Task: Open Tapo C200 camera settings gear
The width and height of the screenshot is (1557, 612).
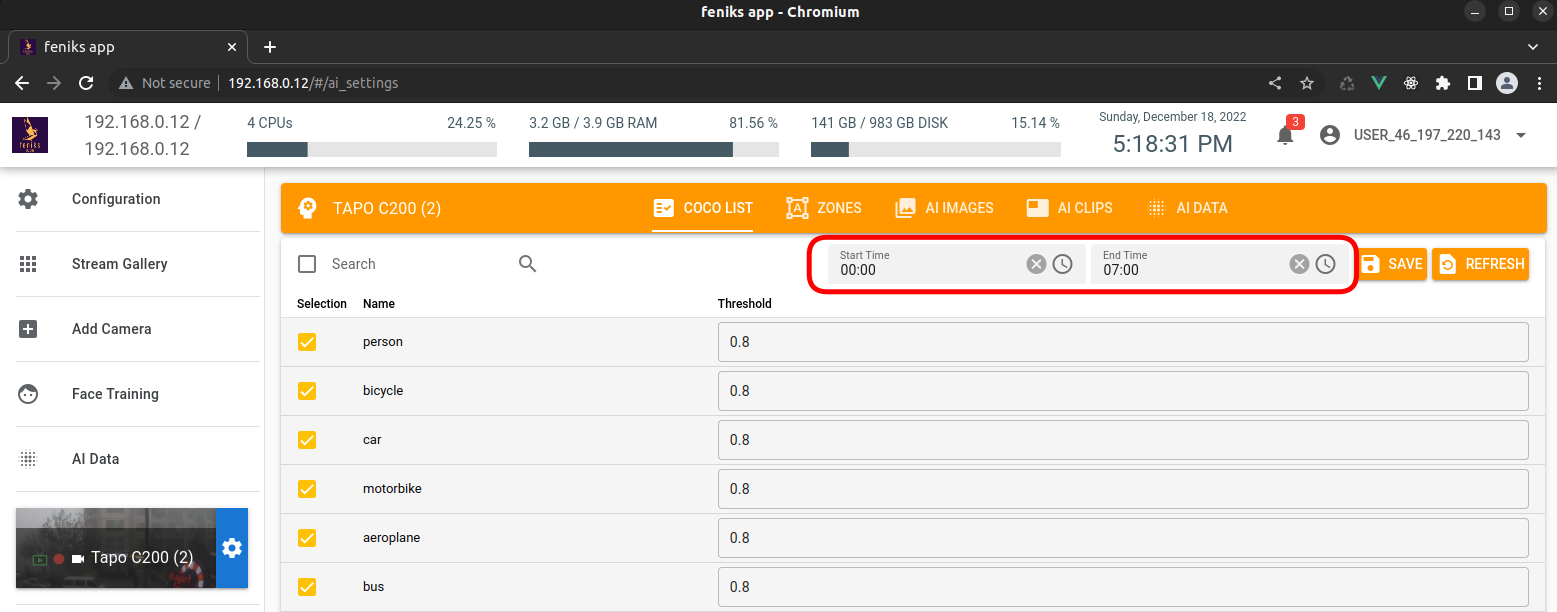Action: tap(232, 548)
